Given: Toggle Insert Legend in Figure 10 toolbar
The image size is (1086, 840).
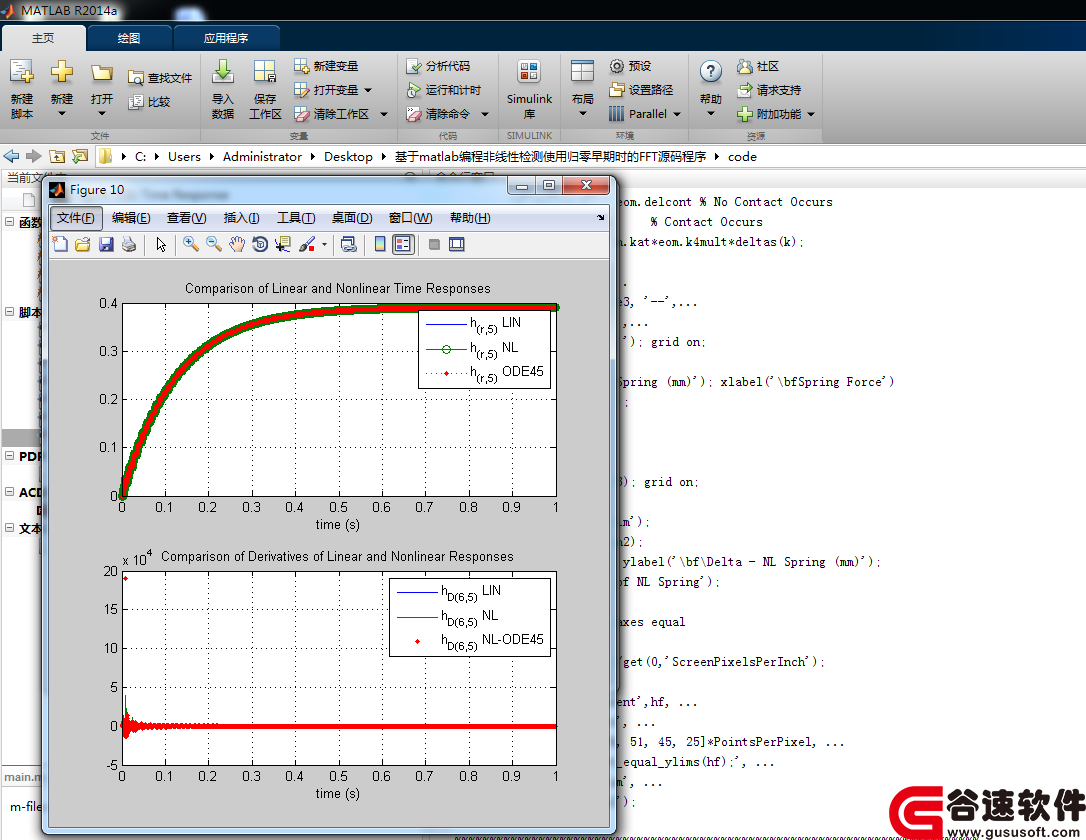Looking at the screenshot, I should pyautogui.click(x=403, y=244).
